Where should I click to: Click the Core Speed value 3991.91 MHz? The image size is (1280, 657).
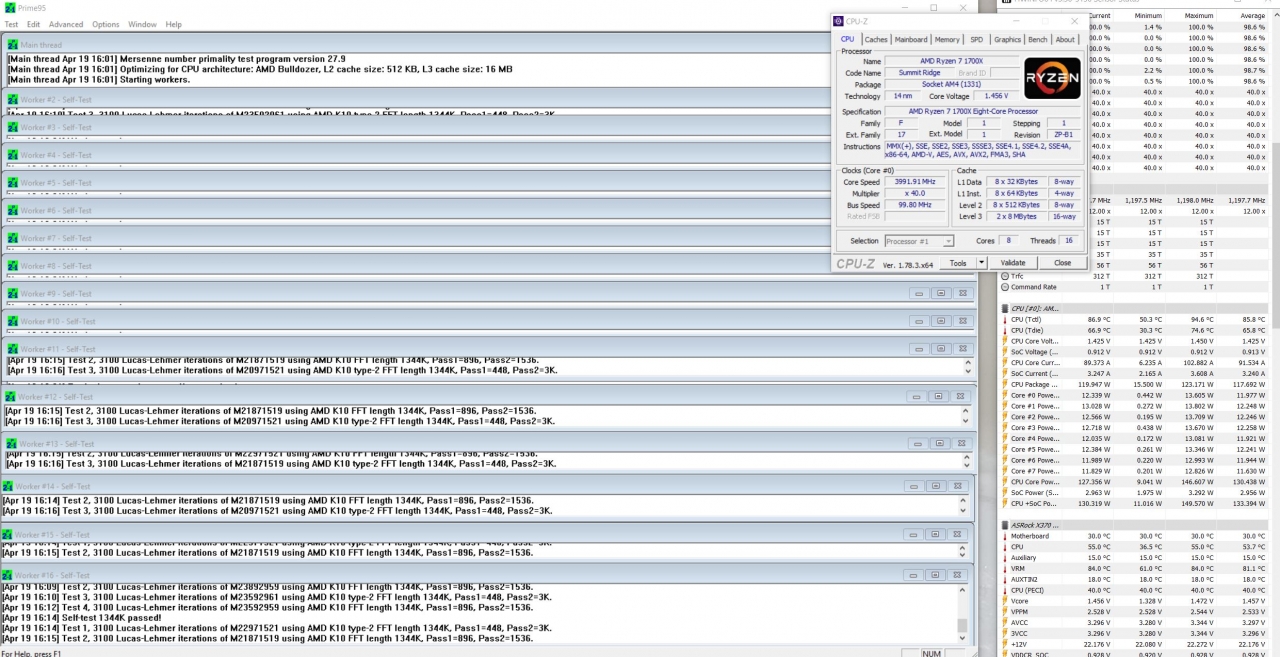[x=916, y=182]
